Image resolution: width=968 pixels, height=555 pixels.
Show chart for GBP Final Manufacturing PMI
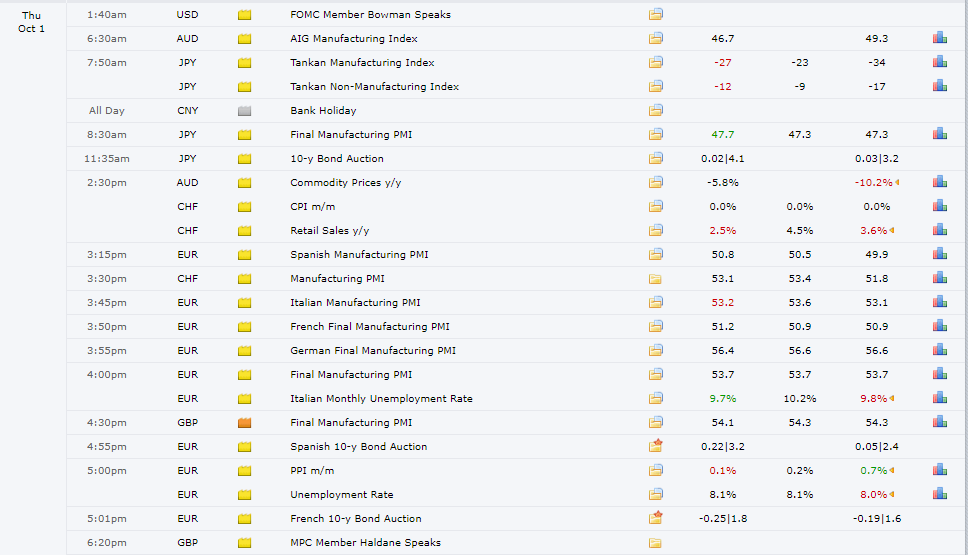pos(940,422)
